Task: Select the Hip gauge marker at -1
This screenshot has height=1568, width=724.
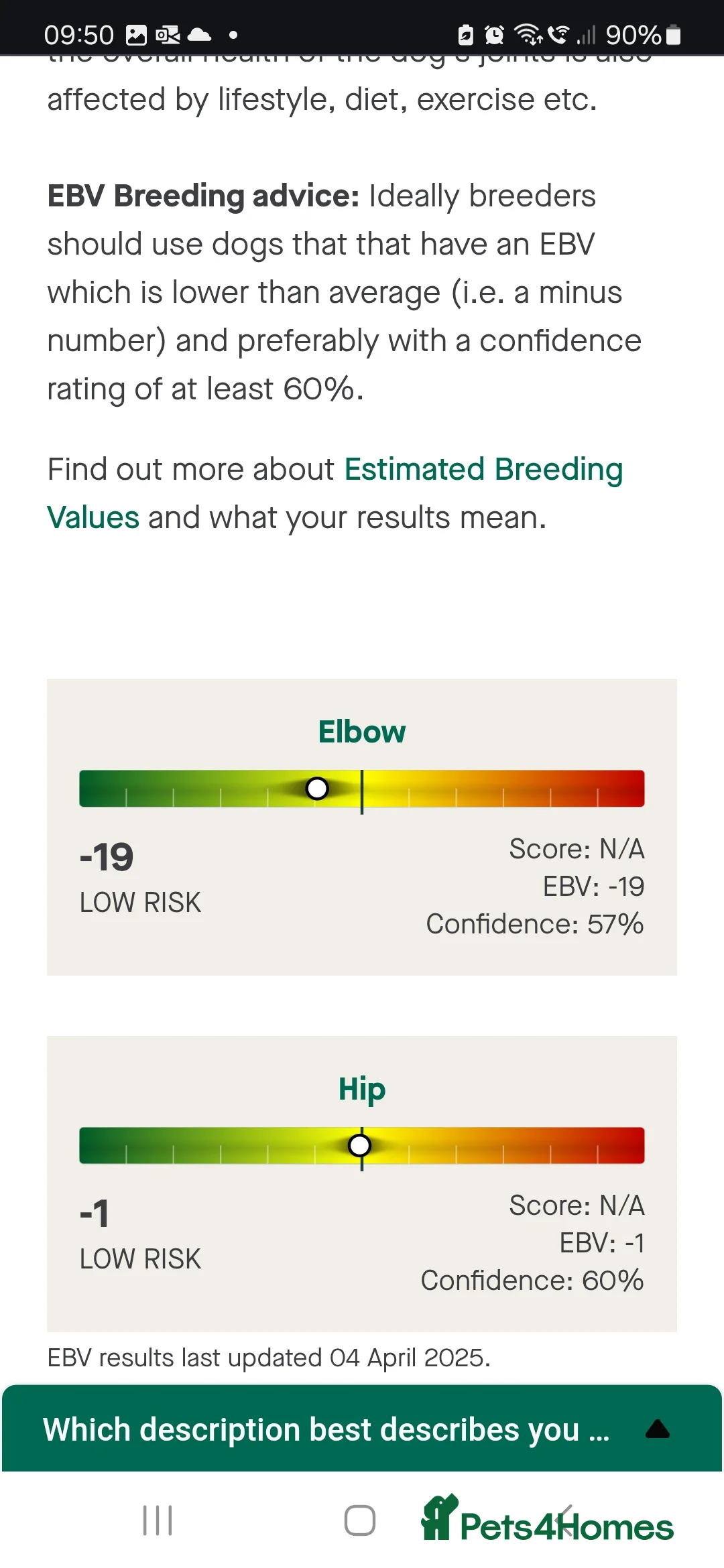Action: tap(360, 1145)
